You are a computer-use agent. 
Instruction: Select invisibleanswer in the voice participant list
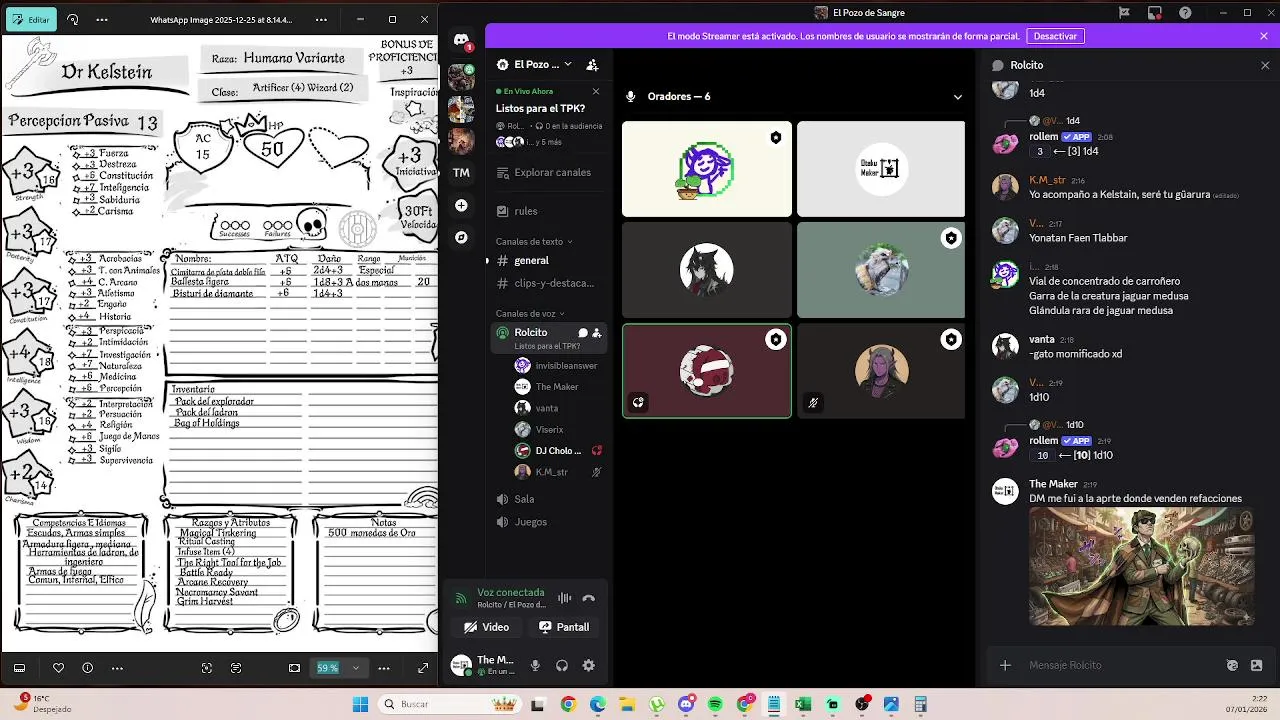coord(557,366)
